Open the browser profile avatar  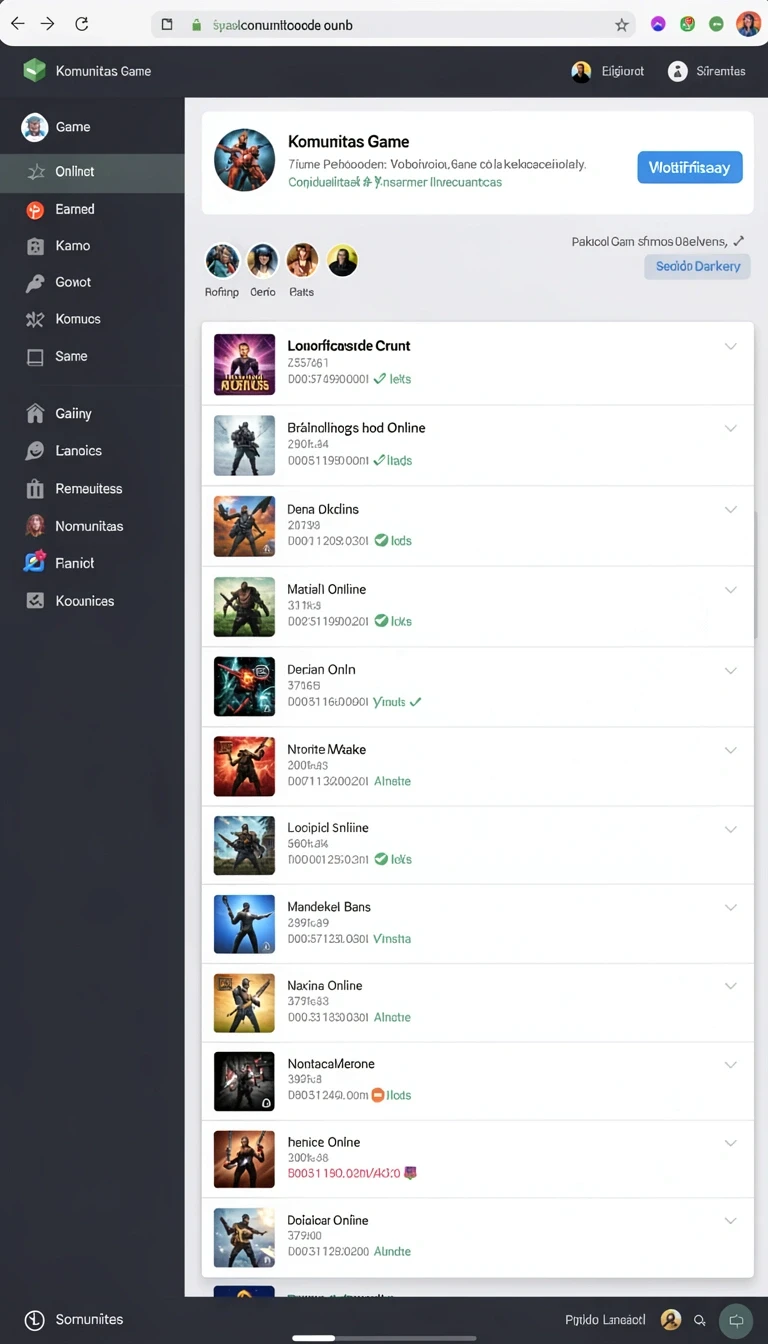(x=748, y=24)
